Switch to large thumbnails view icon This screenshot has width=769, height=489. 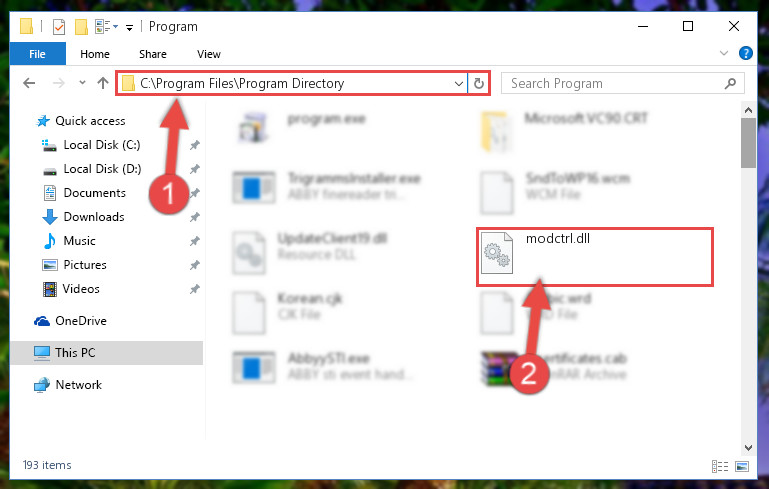(x=742, y=466)
